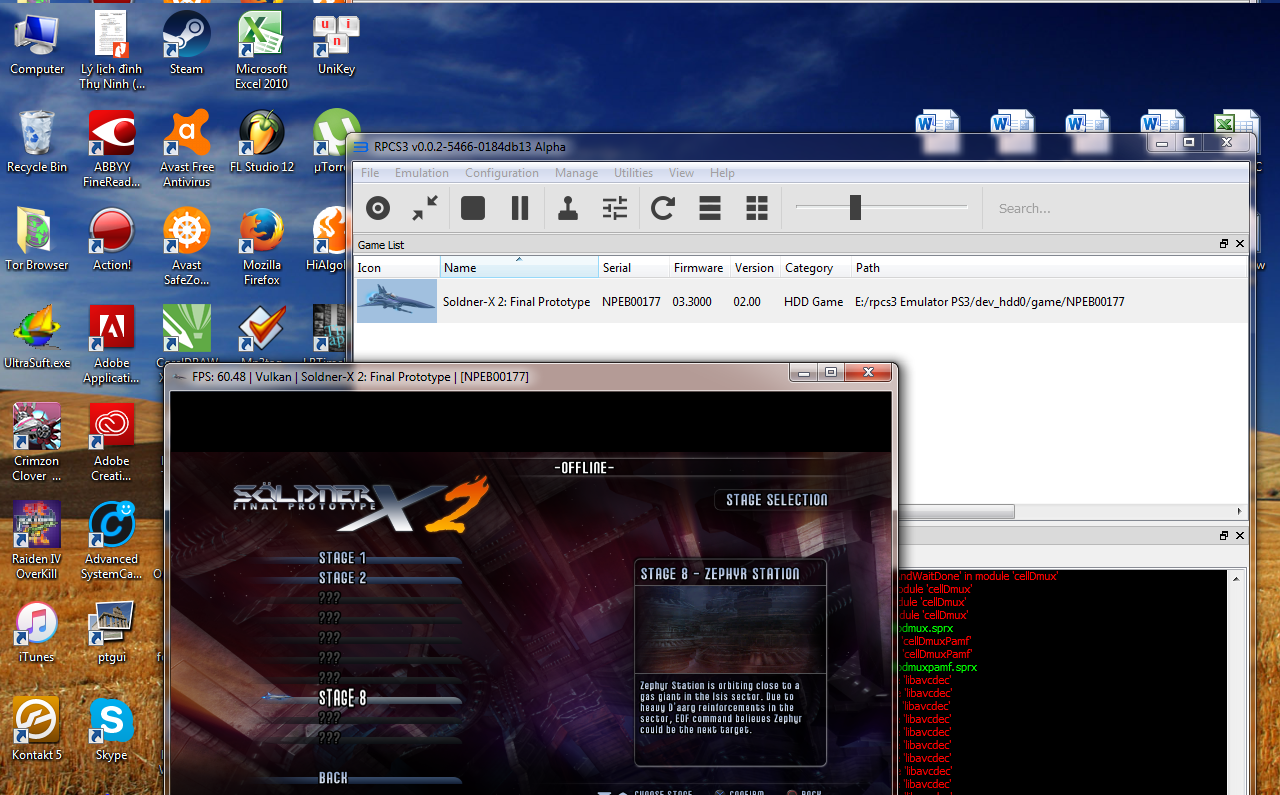1280x795 pixels.
Task: Sort the game list by Version column
Action: click(755, 267)
